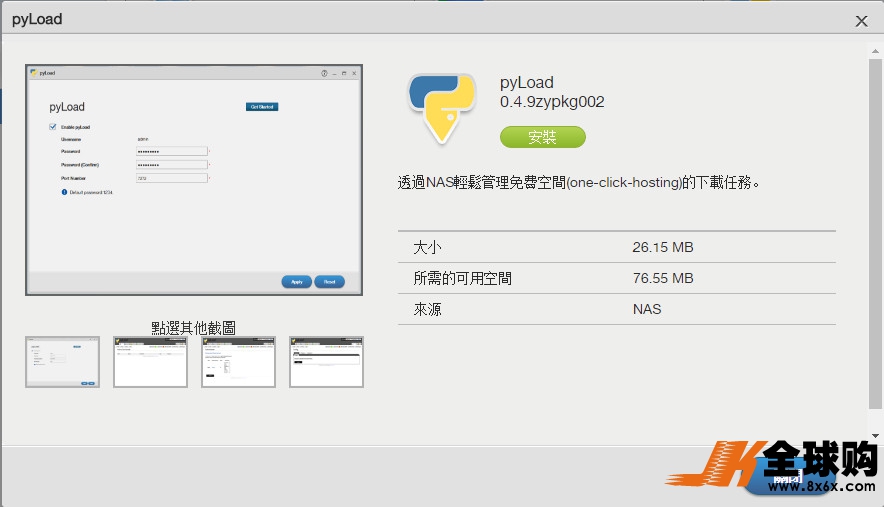Click the blue info icon beside Default password

pyautogui.click(x=64, y=192)
